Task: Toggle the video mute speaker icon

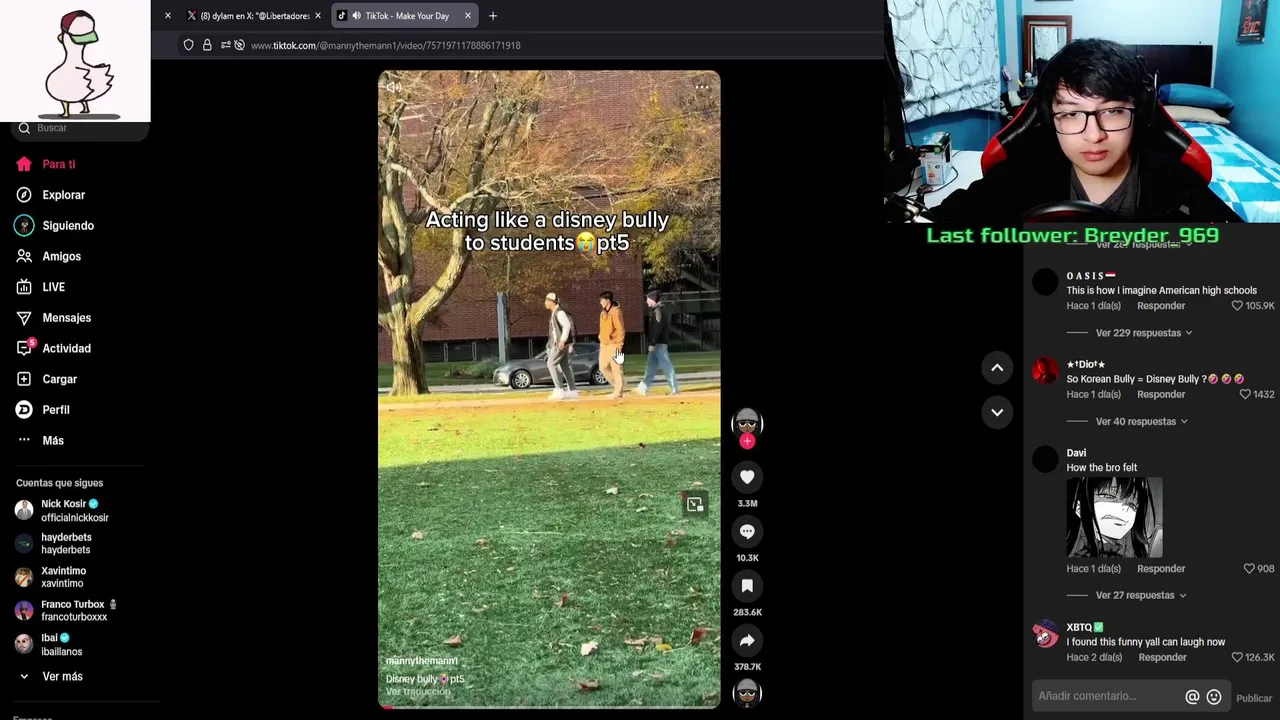Action: (394, 87)
